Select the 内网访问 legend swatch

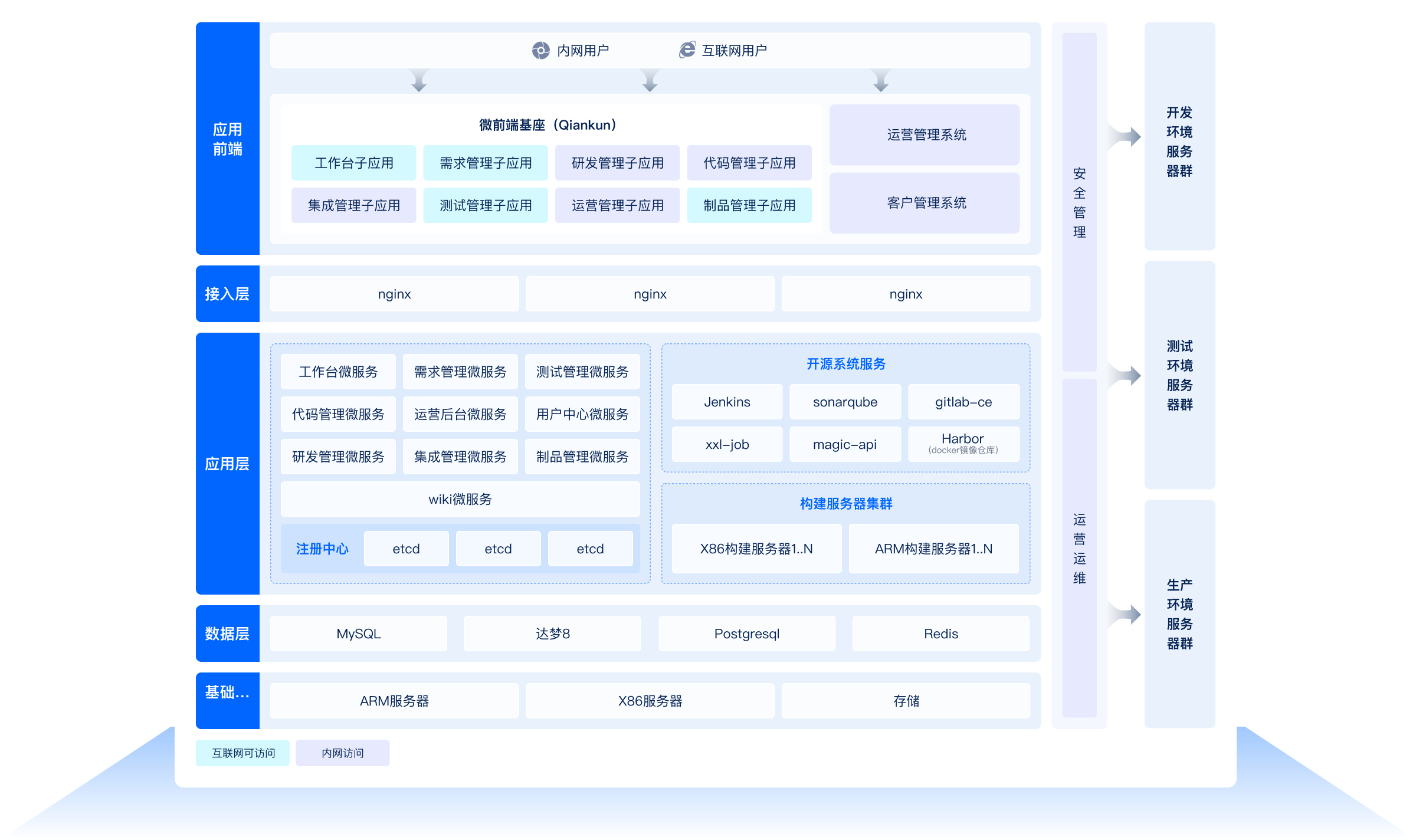pos(342,753)
